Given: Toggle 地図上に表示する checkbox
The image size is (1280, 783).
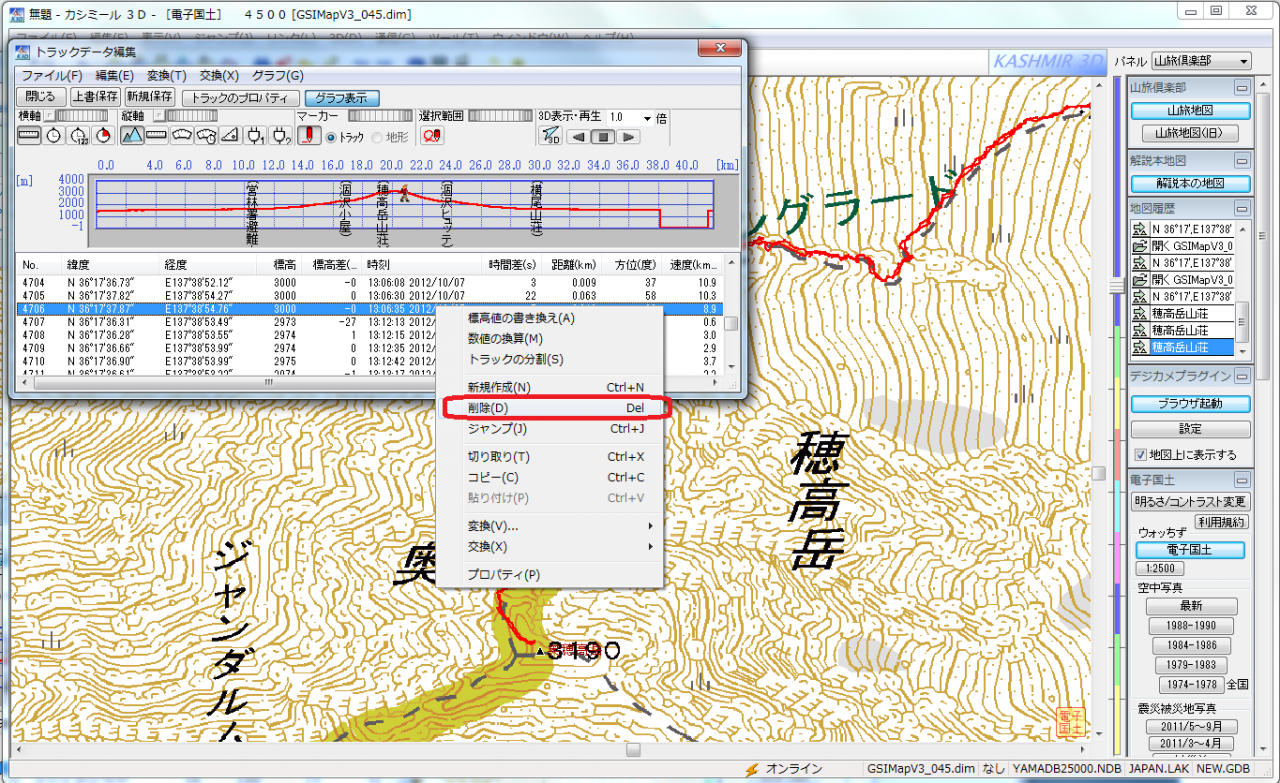Looking at the screenshot, I should pyautogui.click(x=1142, y=455).
